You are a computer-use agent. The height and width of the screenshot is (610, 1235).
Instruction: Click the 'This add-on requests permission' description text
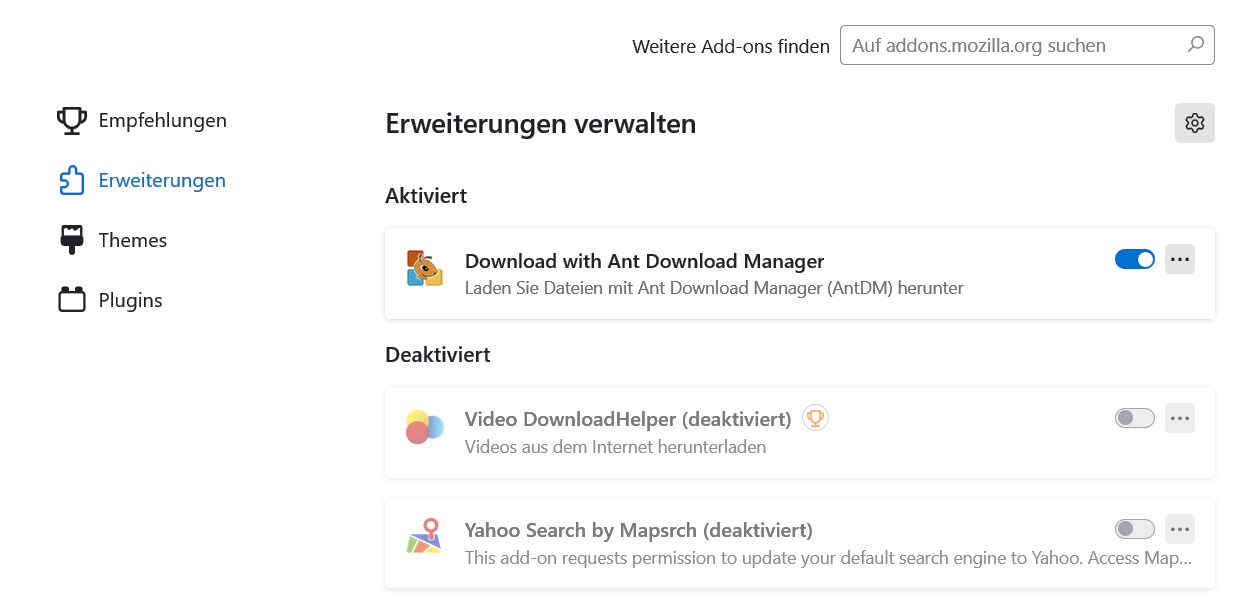(x=828, y=557)
